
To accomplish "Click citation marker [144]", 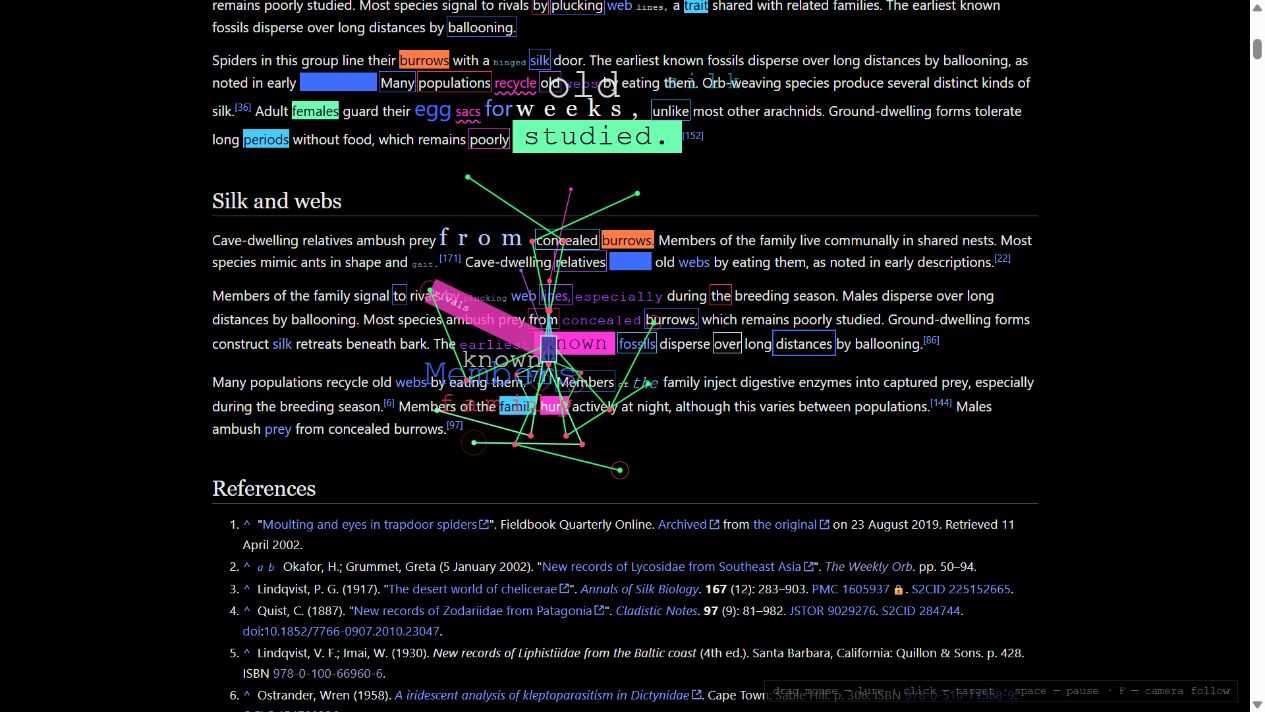I will coord(941,402).
